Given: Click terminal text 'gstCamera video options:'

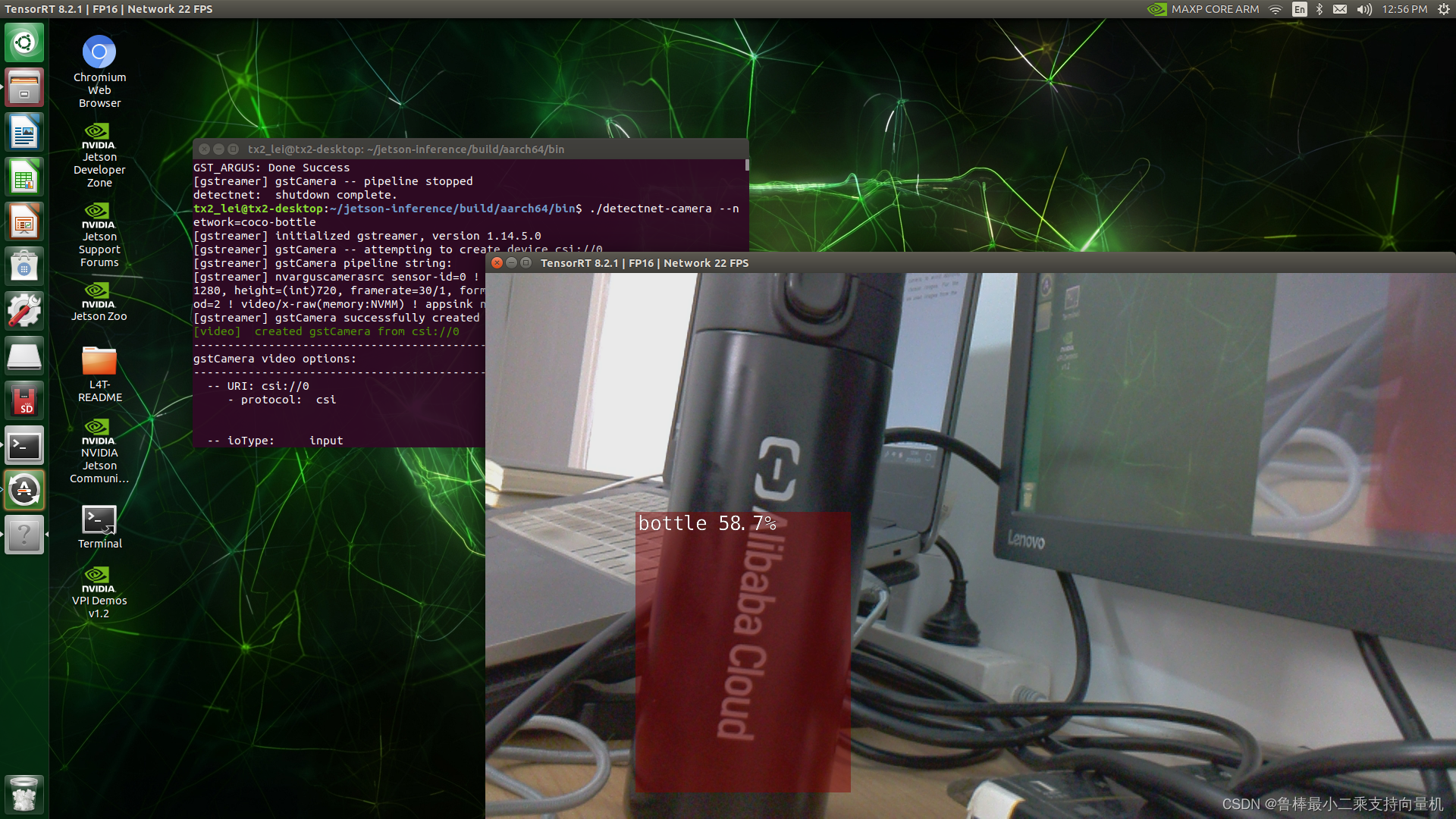Looking at the screenshot, I should click(275, 359).
